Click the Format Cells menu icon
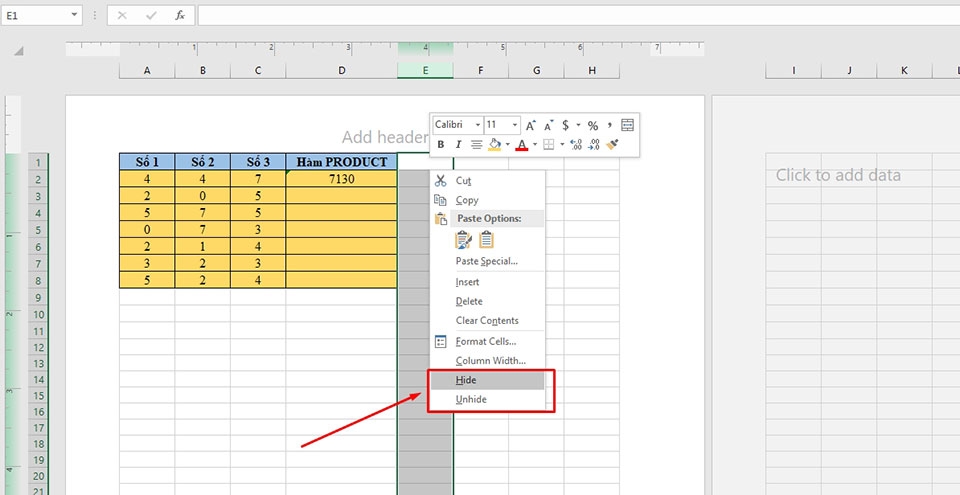 click(440, 342)
